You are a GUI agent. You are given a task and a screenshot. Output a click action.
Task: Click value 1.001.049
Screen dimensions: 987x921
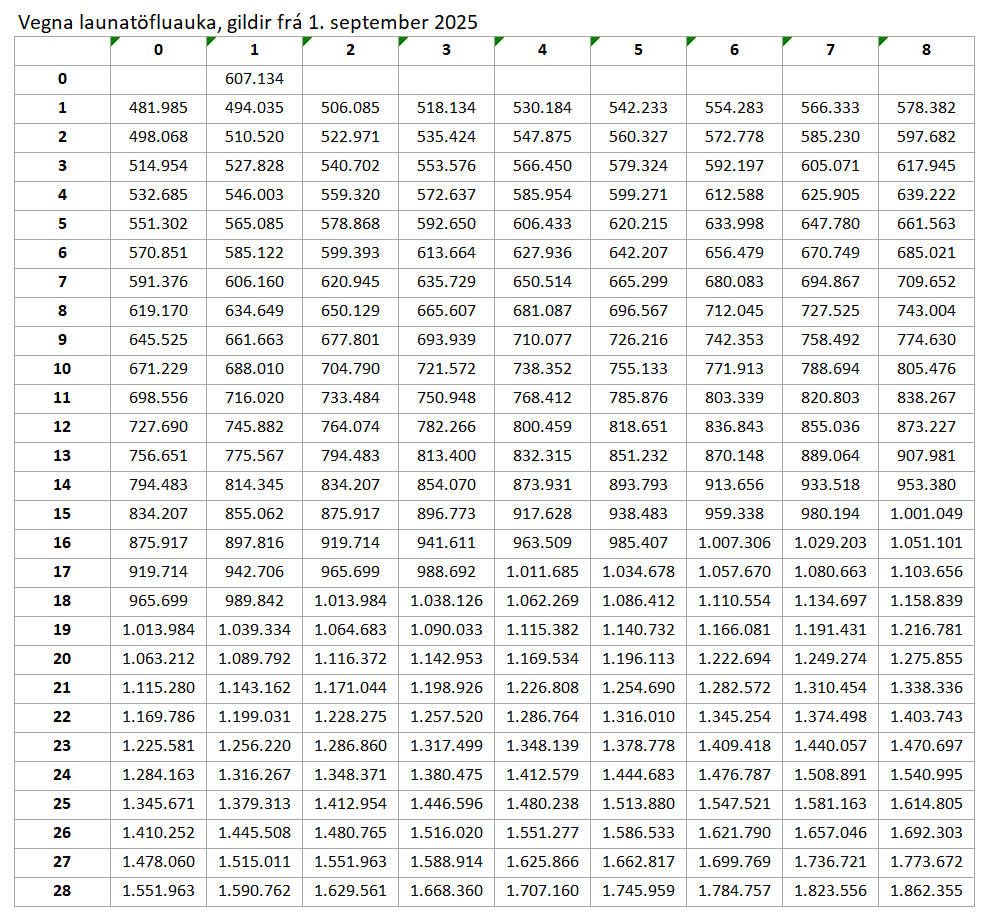[x=927, y=514]
